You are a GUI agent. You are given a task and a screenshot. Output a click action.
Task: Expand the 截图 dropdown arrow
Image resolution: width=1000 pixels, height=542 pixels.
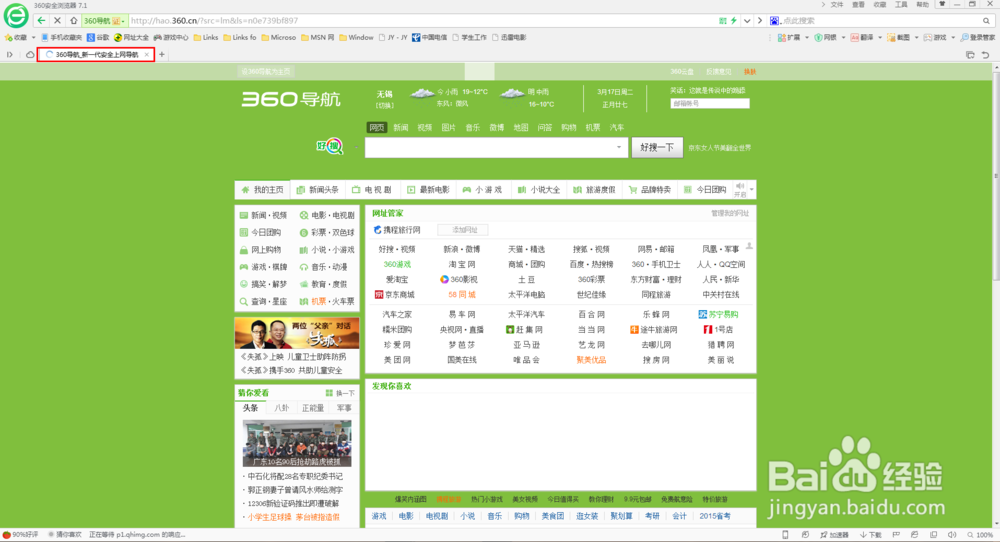click(x=916, y=38)
